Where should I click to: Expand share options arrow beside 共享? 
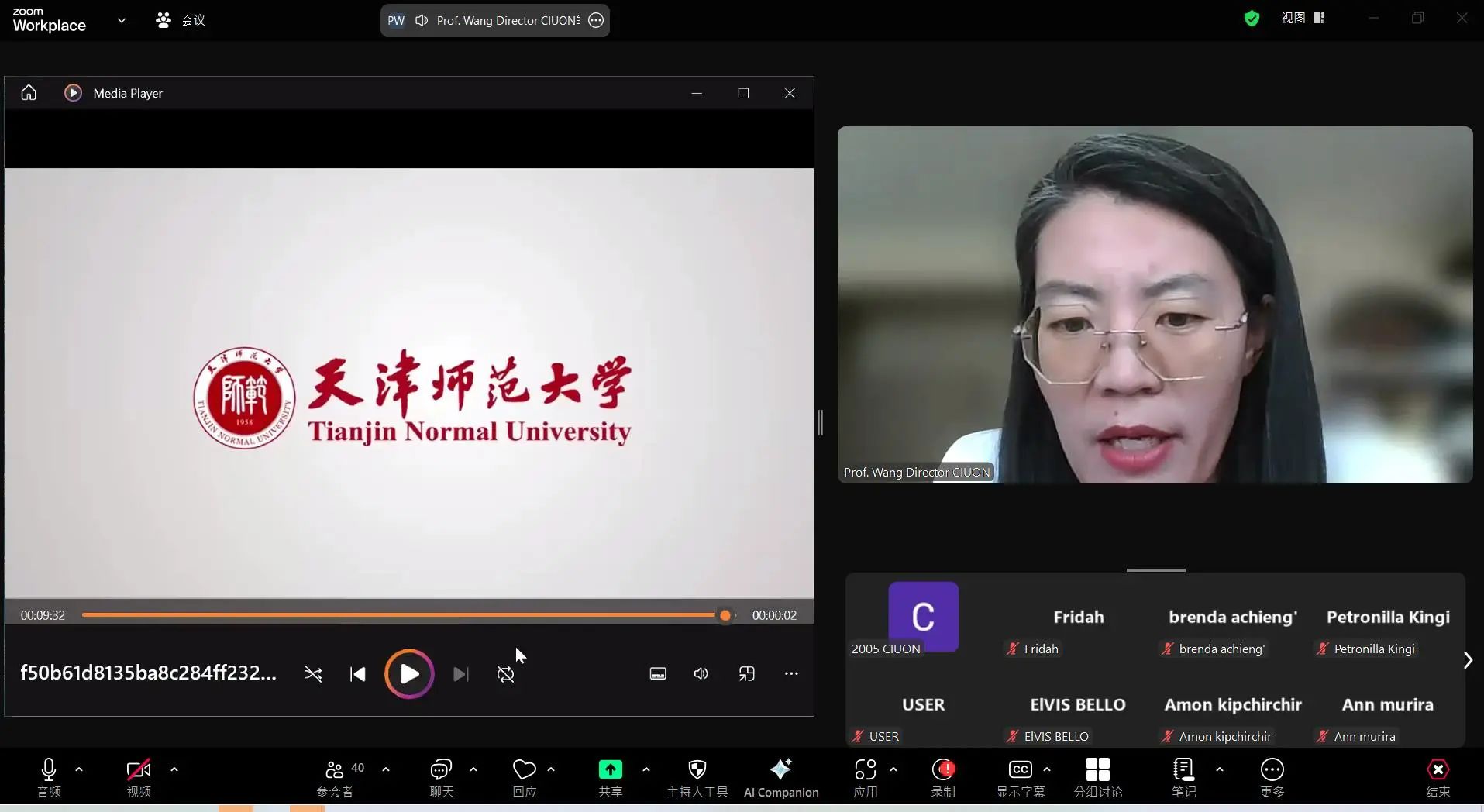tap(646, 769)
